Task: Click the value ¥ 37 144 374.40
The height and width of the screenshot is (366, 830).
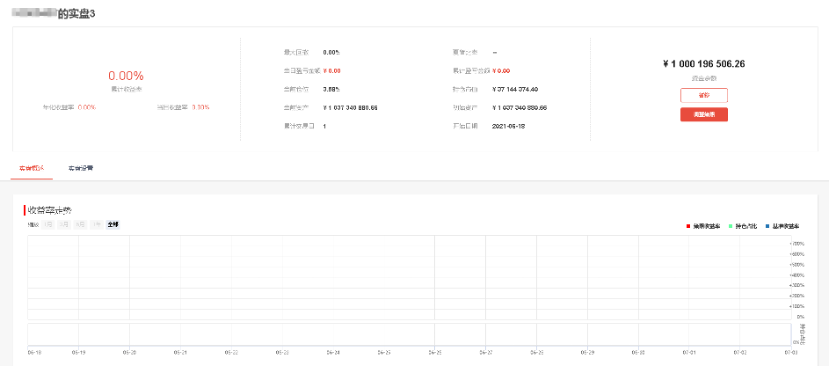Action: (x=515, y=90)
